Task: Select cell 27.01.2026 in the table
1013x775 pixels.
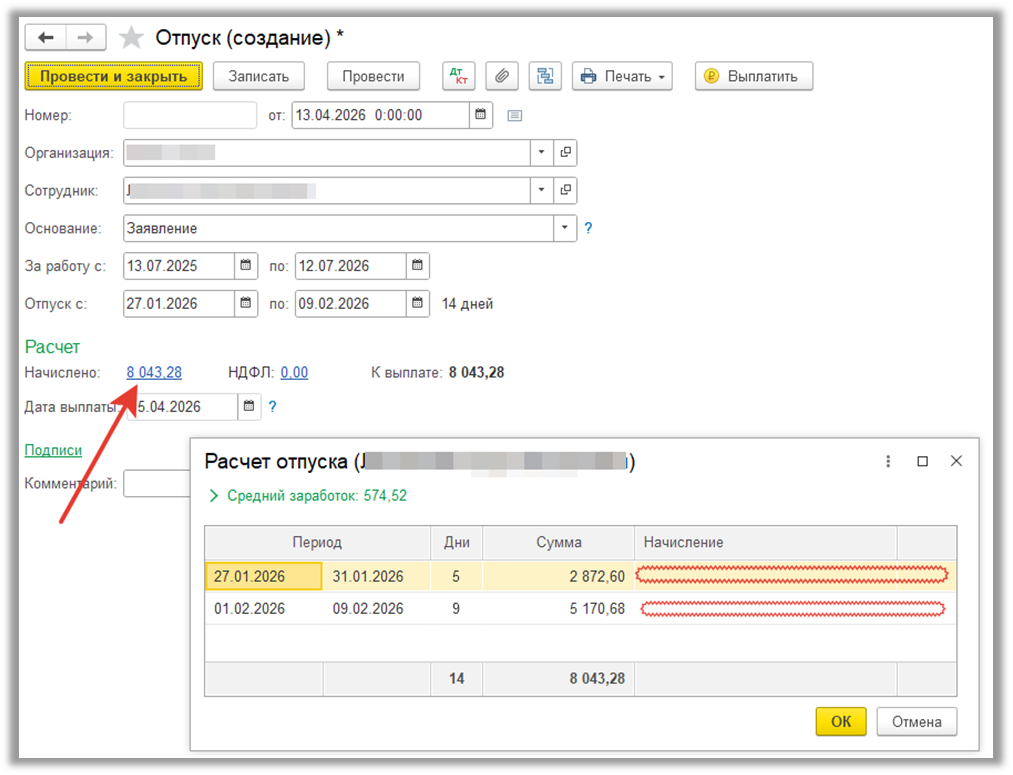Action: tap(264, 576)
